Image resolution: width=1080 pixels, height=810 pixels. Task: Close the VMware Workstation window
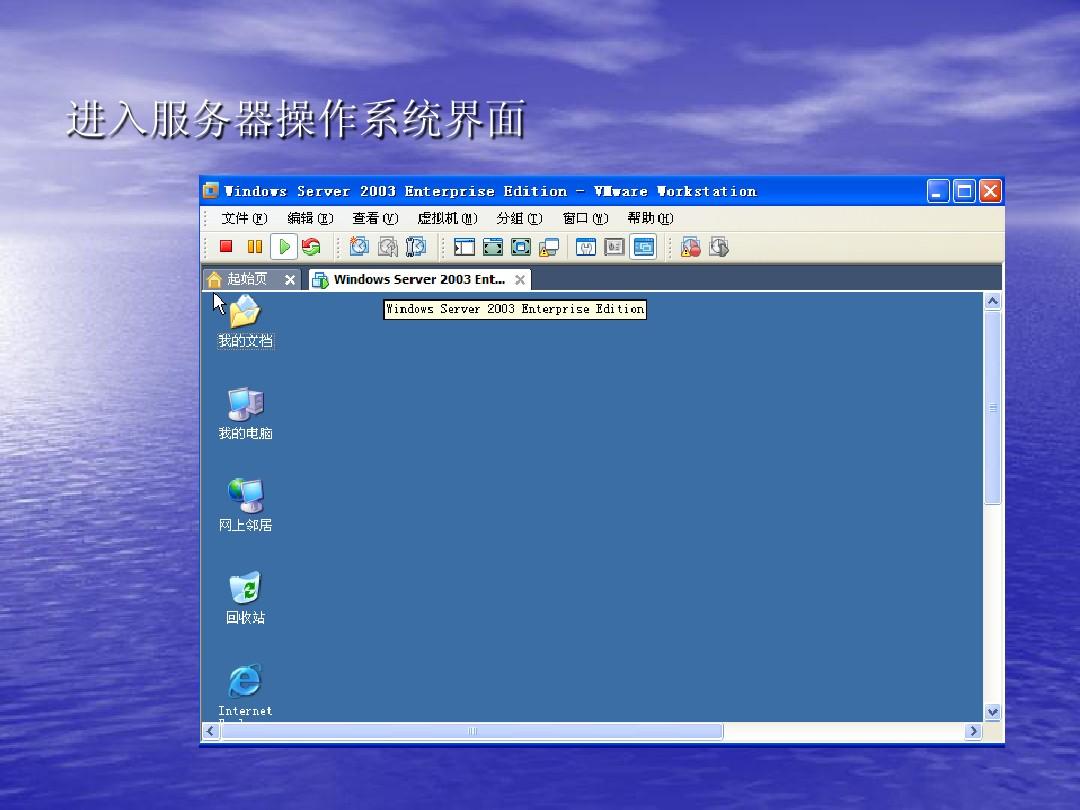point(990,191)
